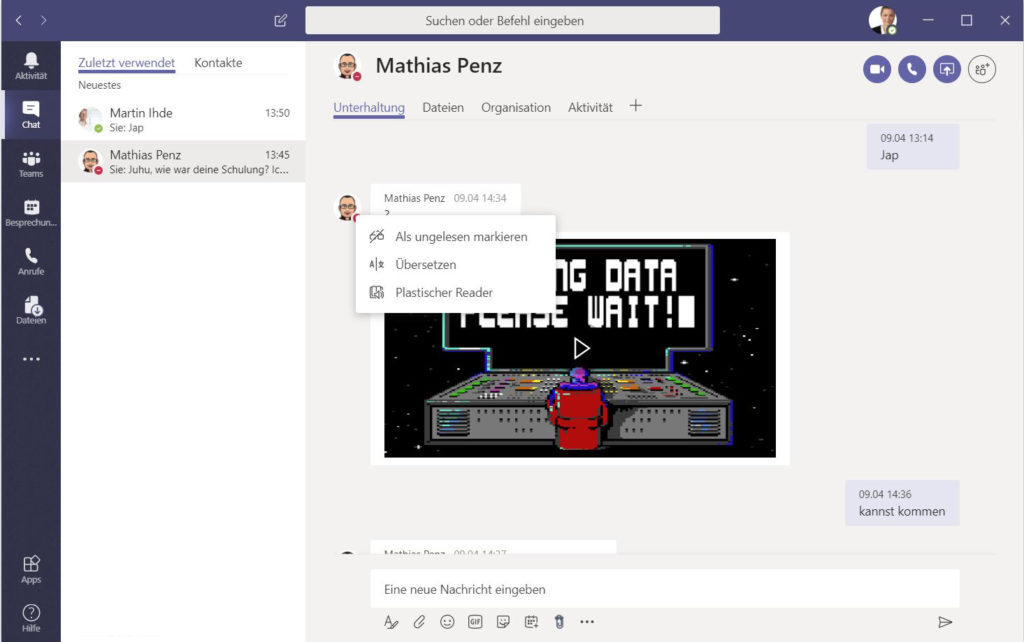Start a new chat with compose icon
1024x642 pixels.
click(281, 20)
